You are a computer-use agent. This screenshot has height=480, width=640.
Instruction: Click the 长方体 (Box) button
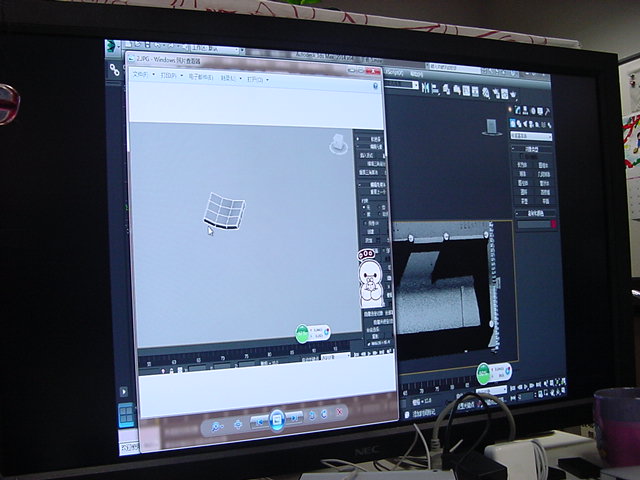click(522, 165)
